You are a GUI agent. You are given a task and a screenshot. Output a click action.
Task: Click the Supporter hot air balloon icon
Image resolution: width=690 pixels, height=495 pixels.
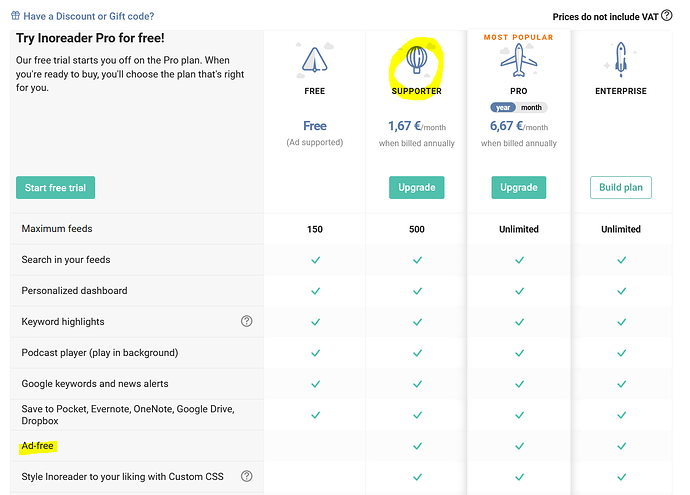click(x=416, y=60)
